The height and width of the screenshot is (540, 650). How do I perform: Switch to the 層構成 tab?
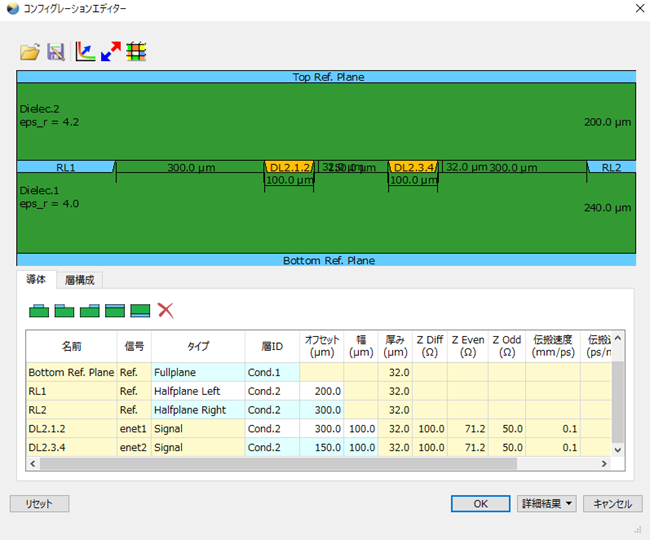(x=80, y=280)
